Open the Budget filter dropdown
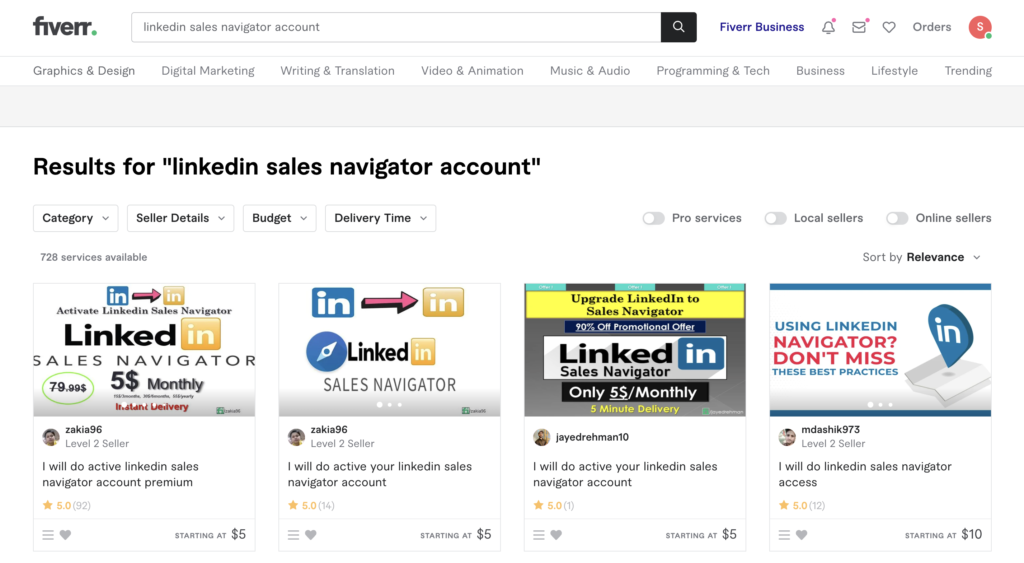 coord(280,218)
